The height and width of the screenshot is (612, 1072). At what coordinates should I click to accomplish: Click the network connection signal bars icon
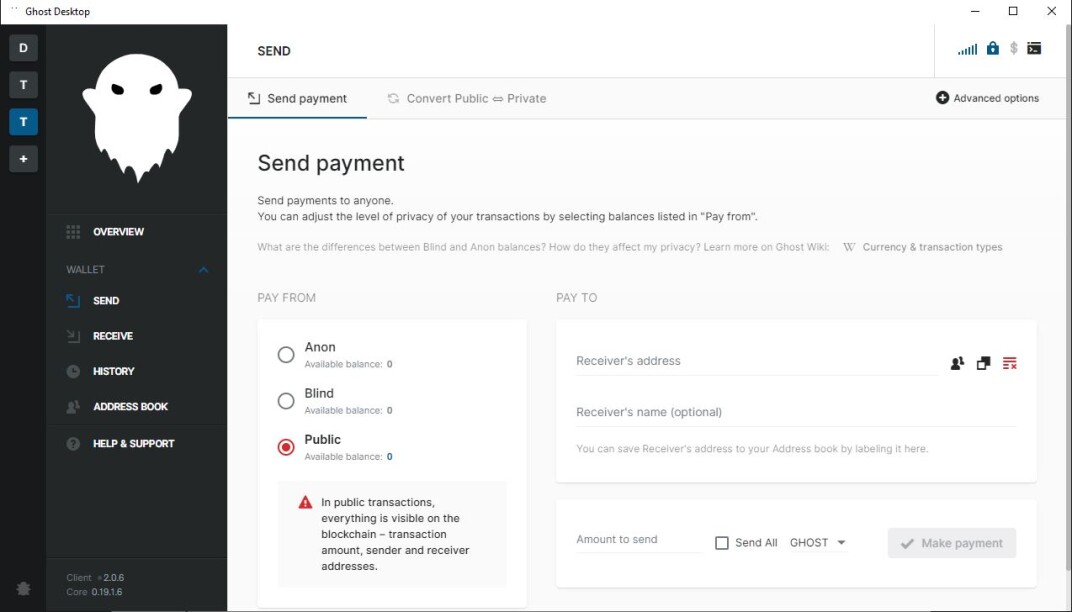click(x=967, y=49)
